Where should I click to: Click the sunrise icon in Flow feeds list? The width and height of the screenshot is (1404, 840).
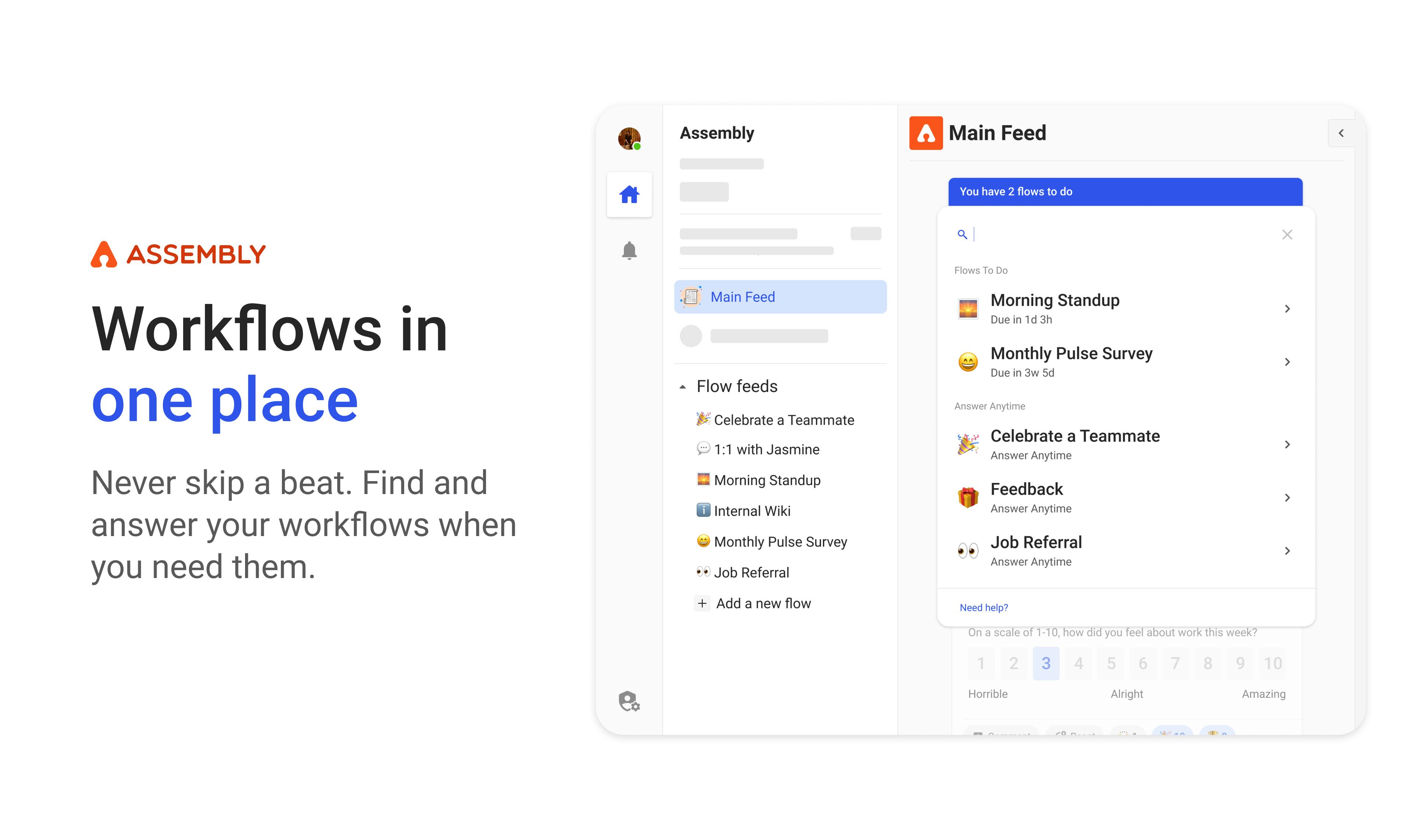tap(703, 479)
